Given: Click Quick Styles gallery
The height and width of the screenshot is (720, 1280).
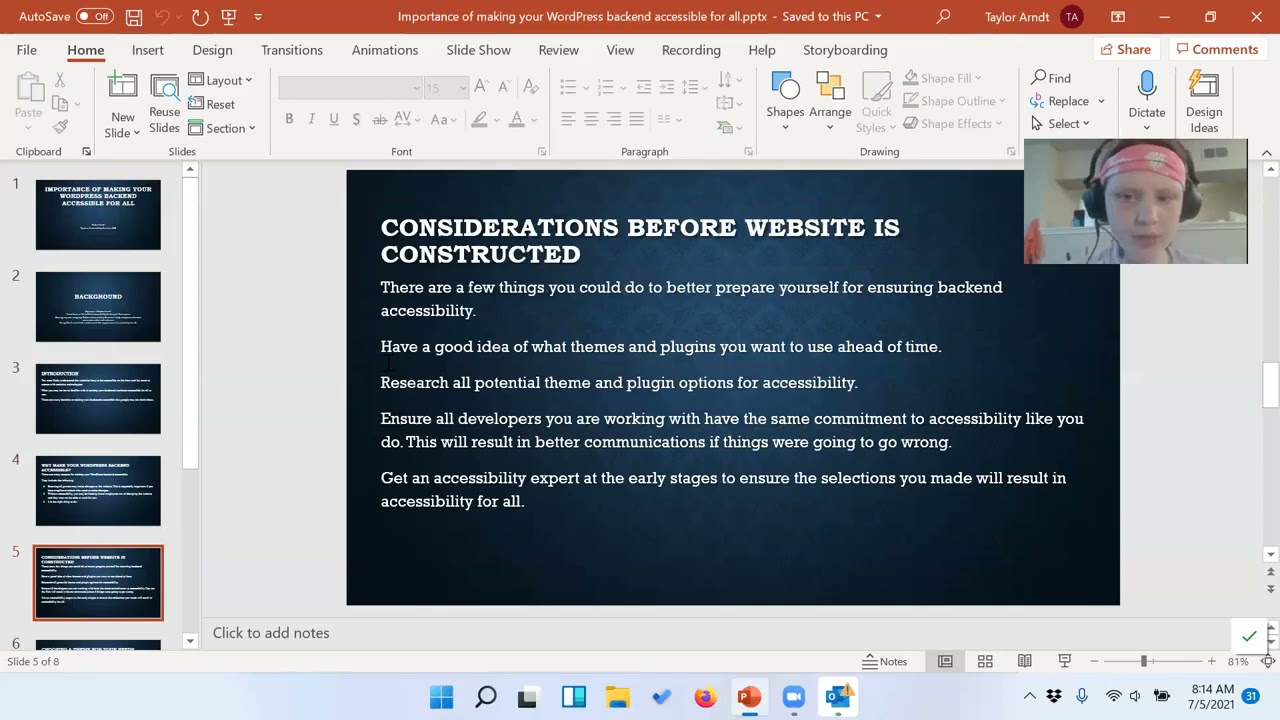Looking at the screenshot, I should point(876,103).
